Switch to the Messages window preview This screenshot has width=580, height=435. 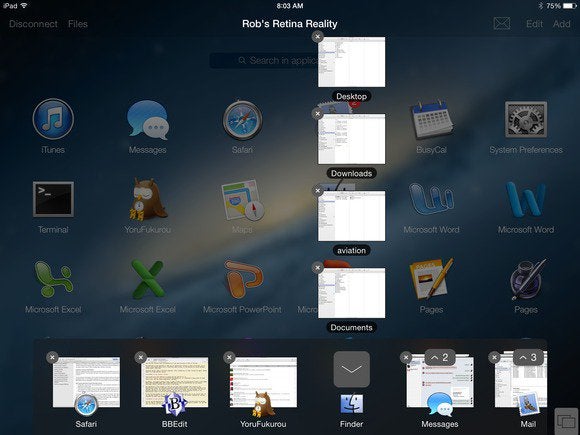point(440,382)
